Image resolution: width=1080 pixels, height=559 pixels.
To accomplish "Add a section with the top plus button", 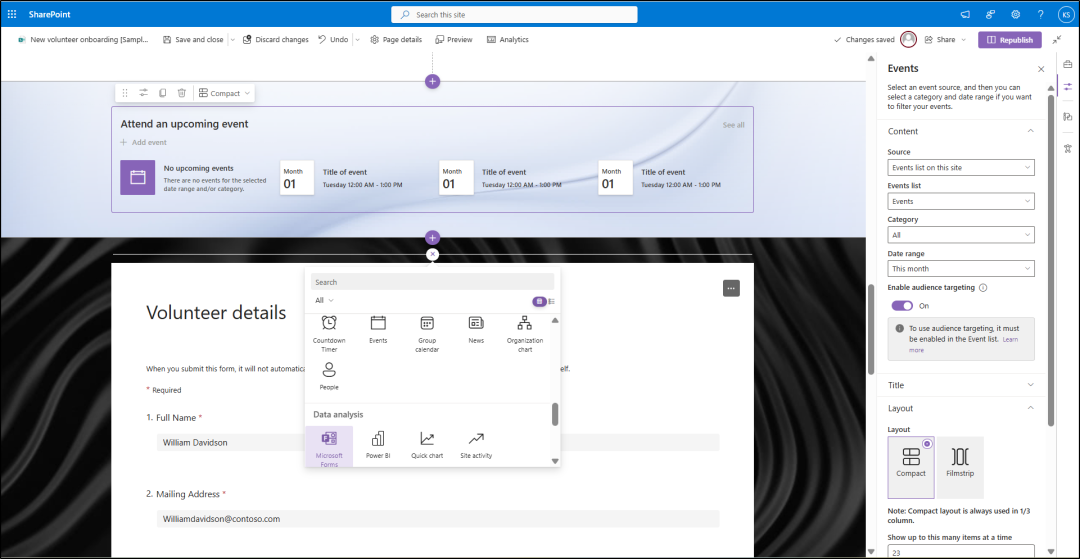I will 433,81.
